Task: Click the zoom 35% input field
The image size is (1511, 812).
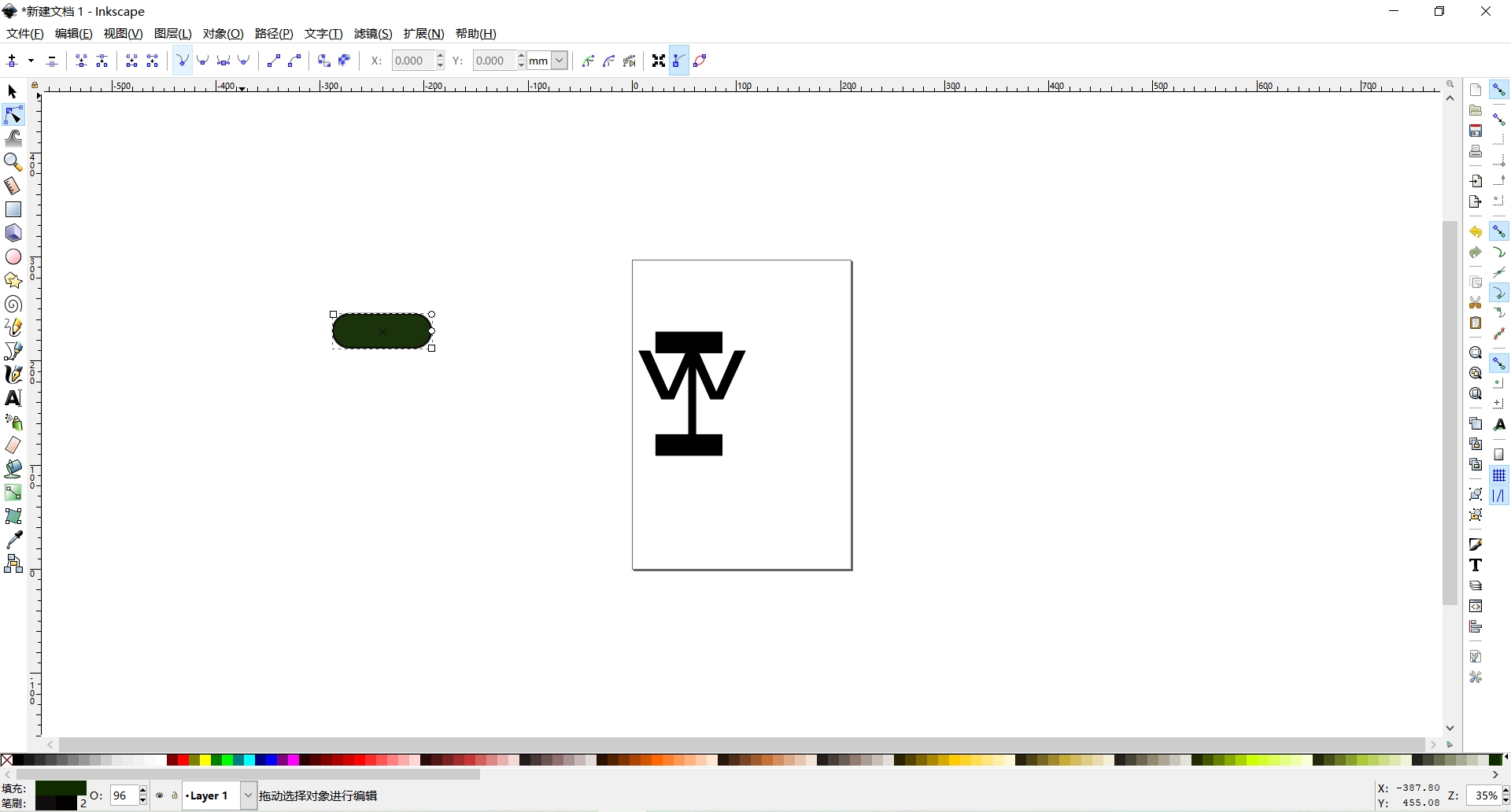Action: click(x=1484, y=795)
